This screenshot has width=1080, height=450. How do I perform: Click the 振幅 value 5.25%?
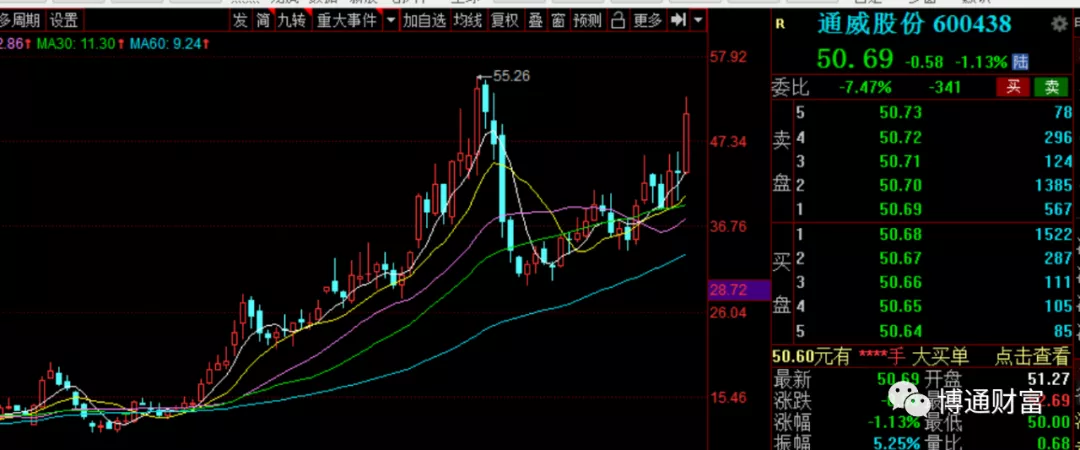tap(899, 442)
